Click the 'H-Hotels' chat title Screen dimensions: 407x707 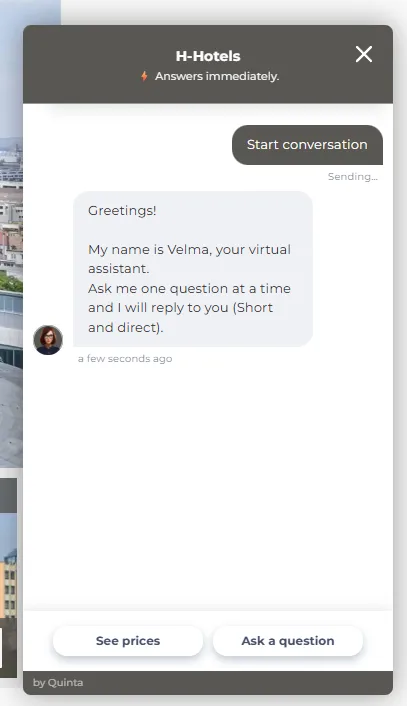(x=208, y=56)
